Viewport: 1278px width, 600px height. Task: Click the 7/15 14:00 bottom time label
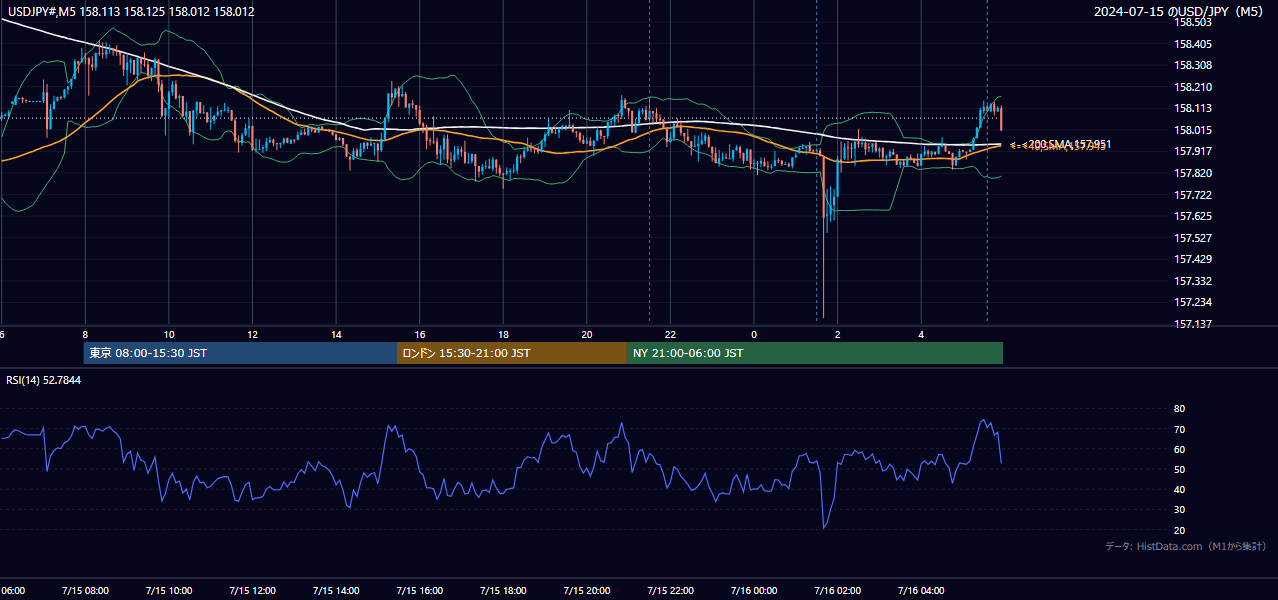click(x=336, y=591)
